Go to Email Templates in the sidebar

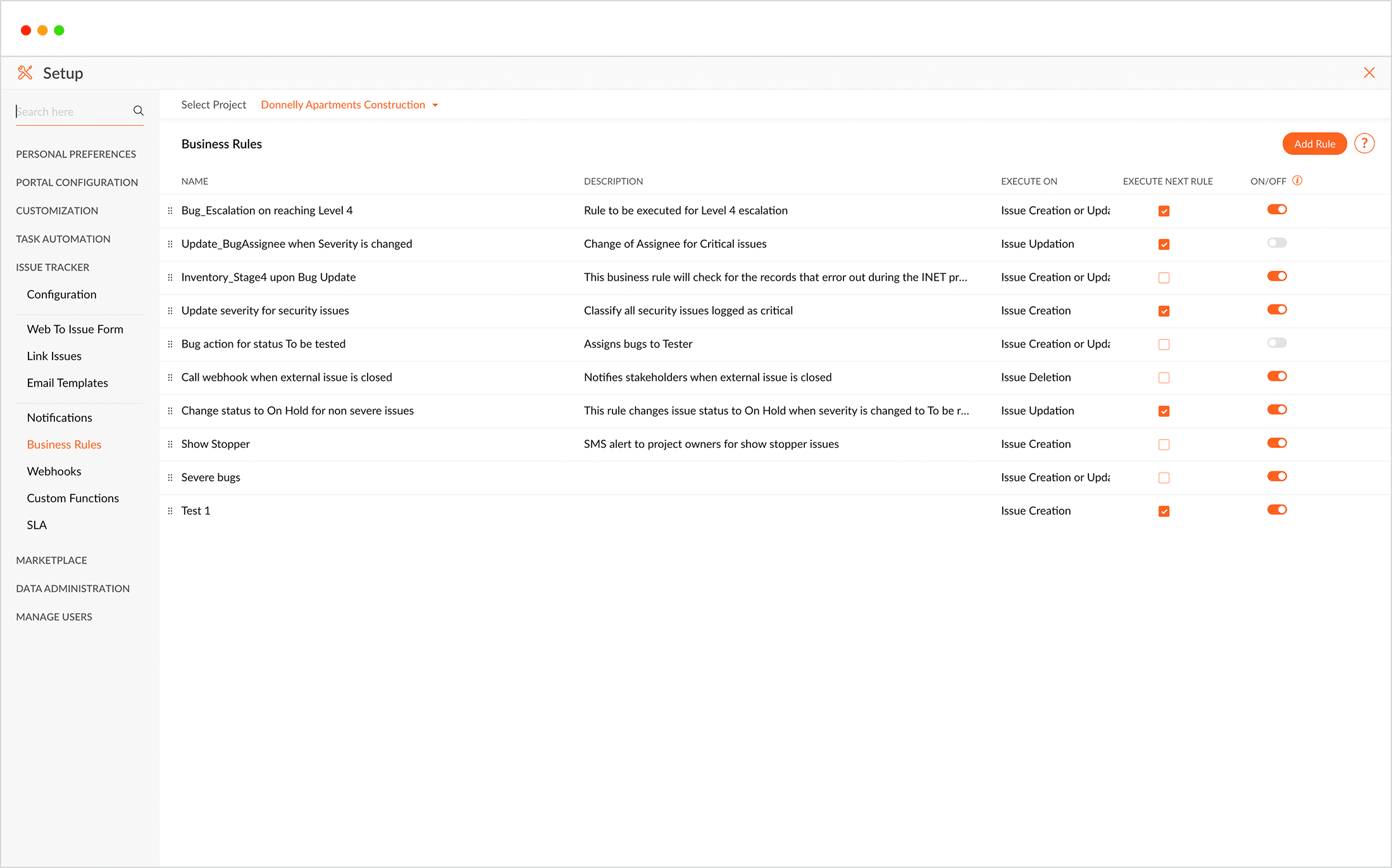(67, 383)
